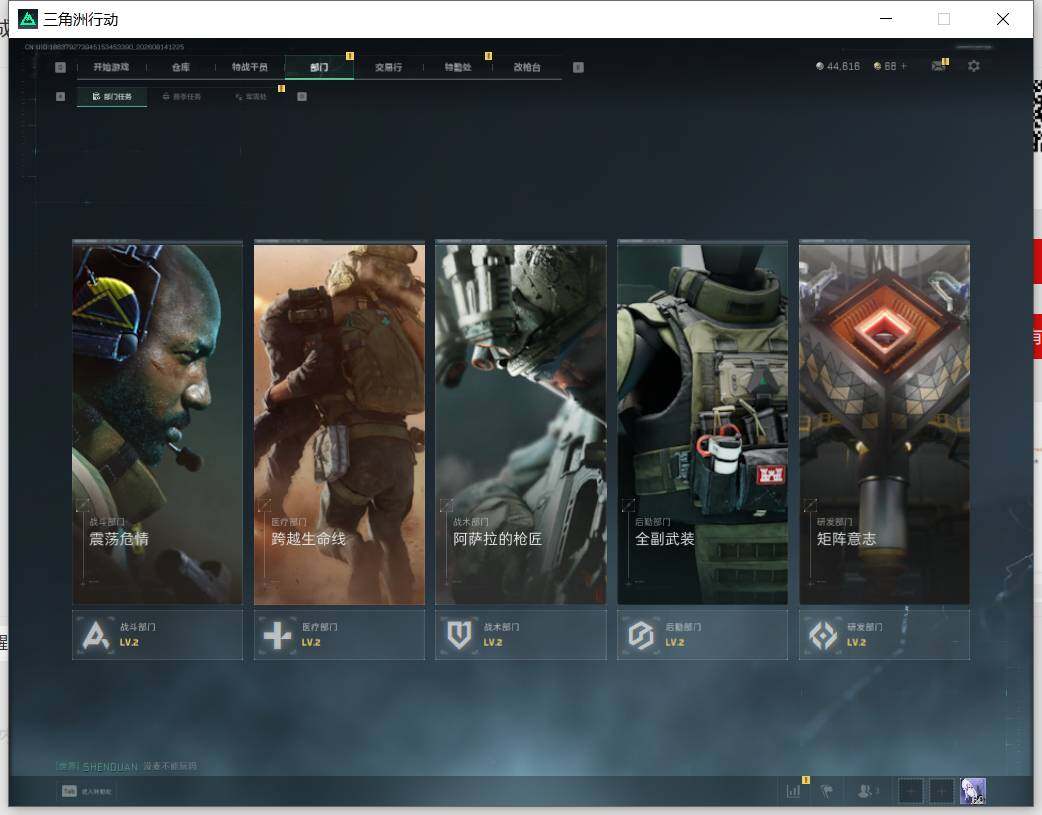Maximize the 三角洲行动 window
Viewport: 1042px width, 815px height.
point(944,19)
